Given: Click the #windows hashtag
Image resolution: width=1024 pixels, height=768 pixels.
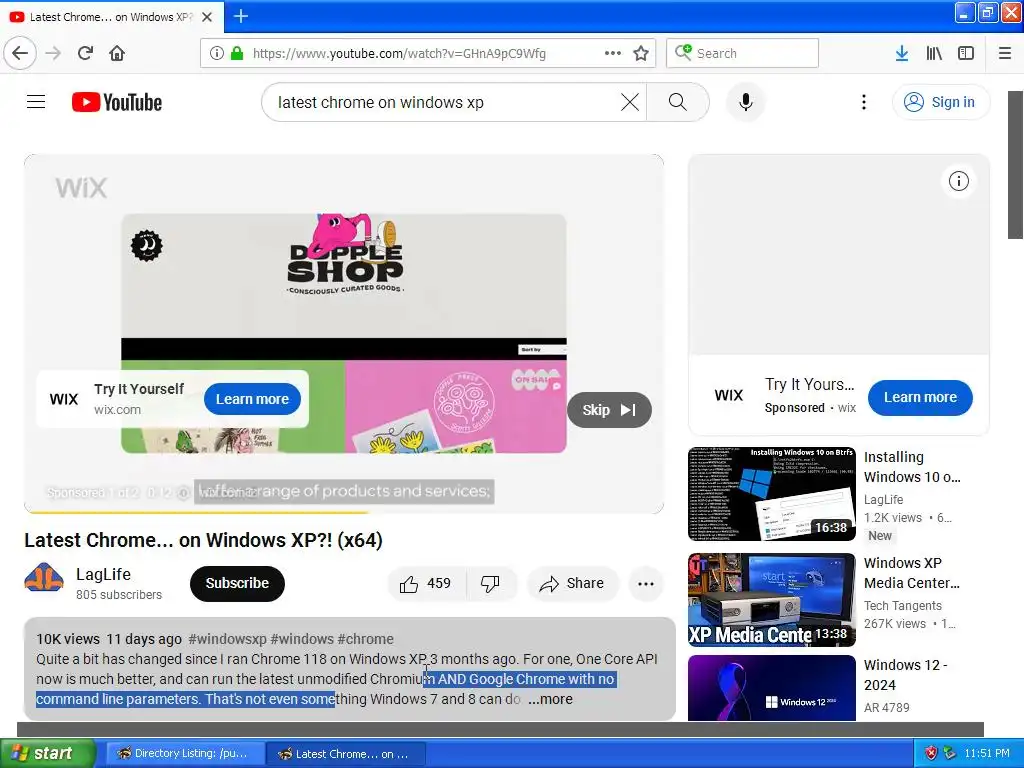Looking at the screenshot, I should coord(302,639).
